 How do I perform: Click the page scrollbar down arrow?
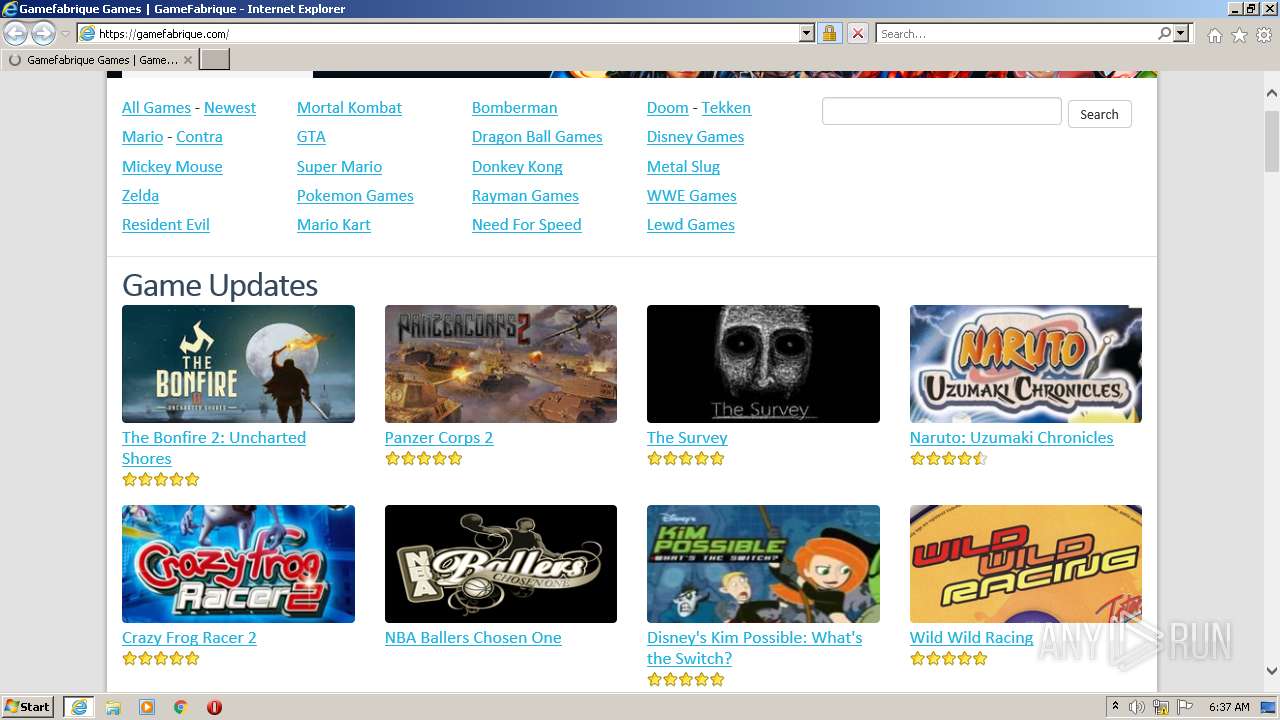[x=1271, y=672]
